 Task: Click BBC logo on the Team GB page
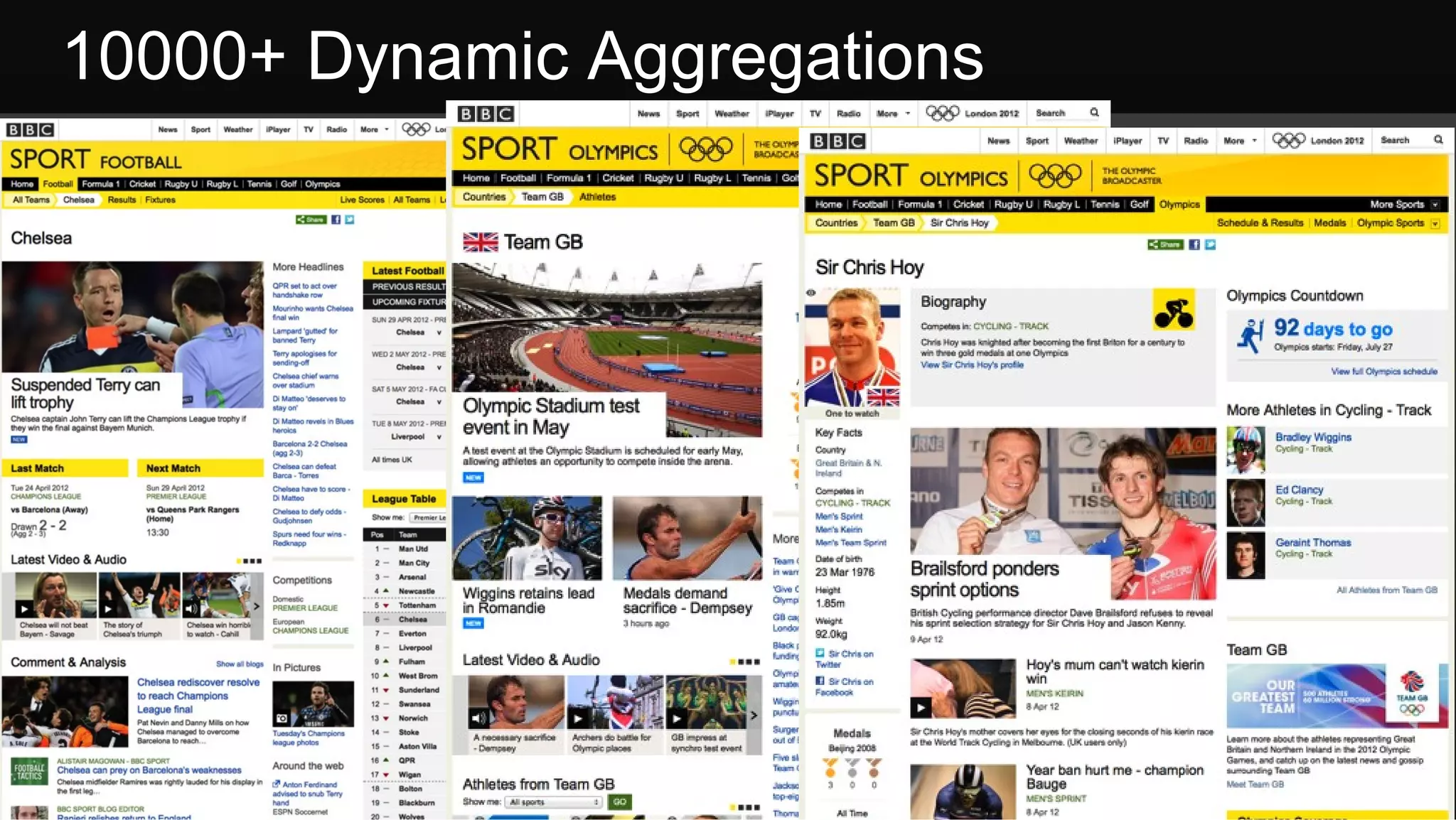point(486,114)
